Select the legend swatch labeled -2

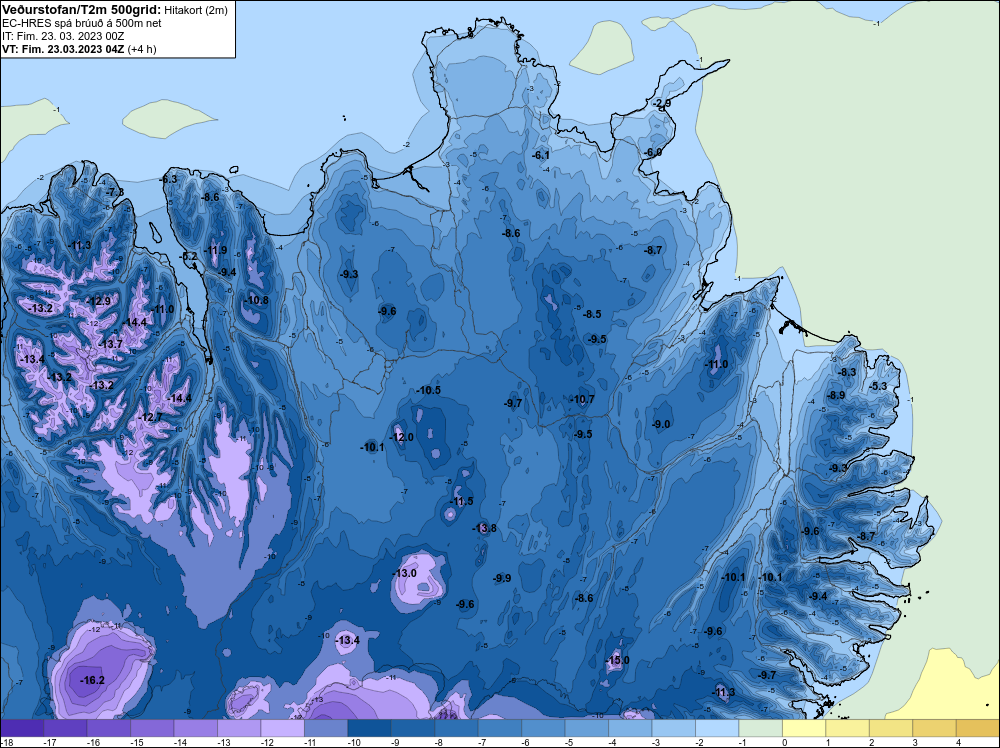coord(717,728)
